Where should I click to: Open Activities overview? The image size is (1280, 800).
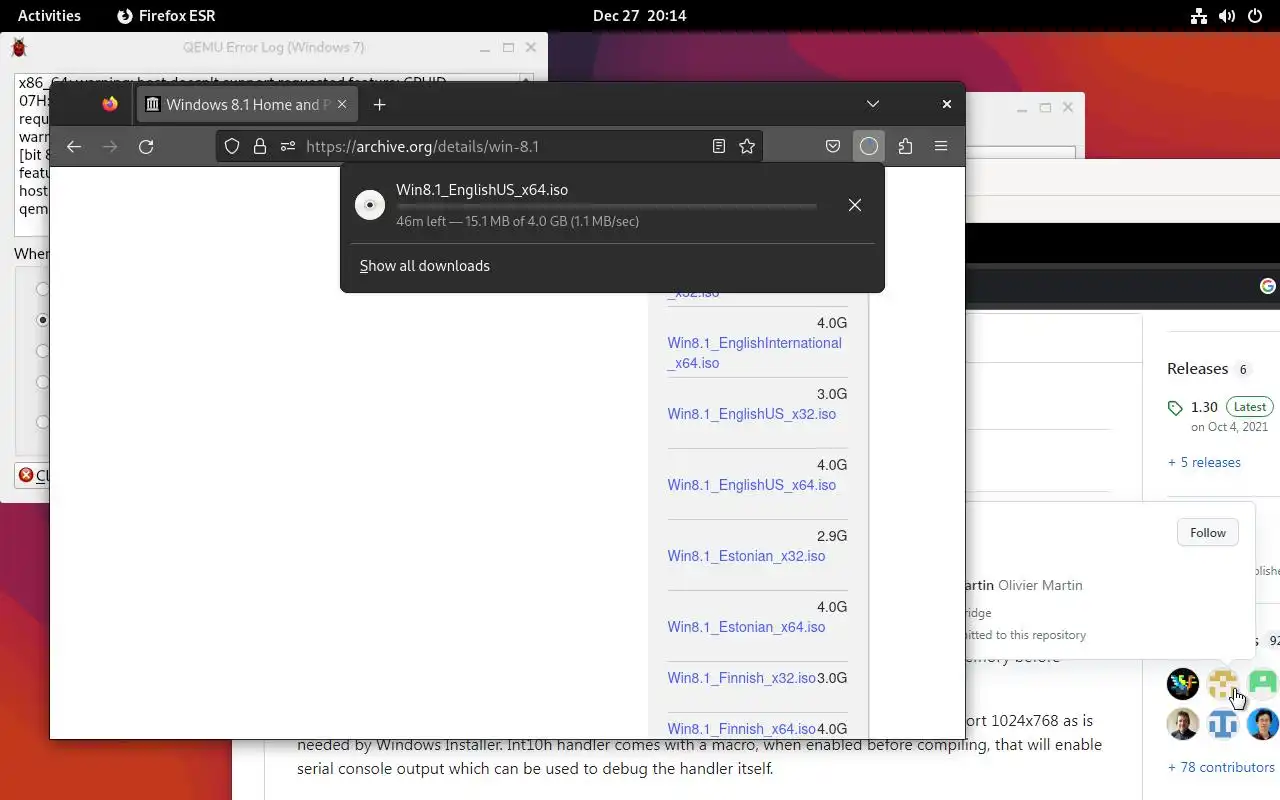(49, 16)
